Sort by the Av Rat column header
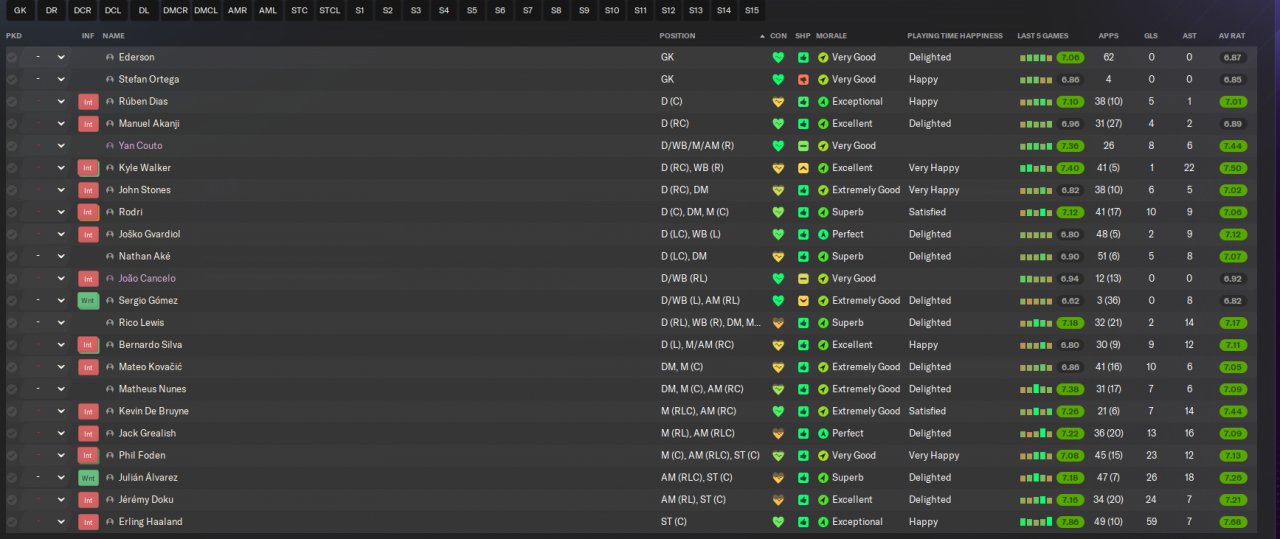The width and height of the screenshot is (1280, 539). [x=1231, y=36]
